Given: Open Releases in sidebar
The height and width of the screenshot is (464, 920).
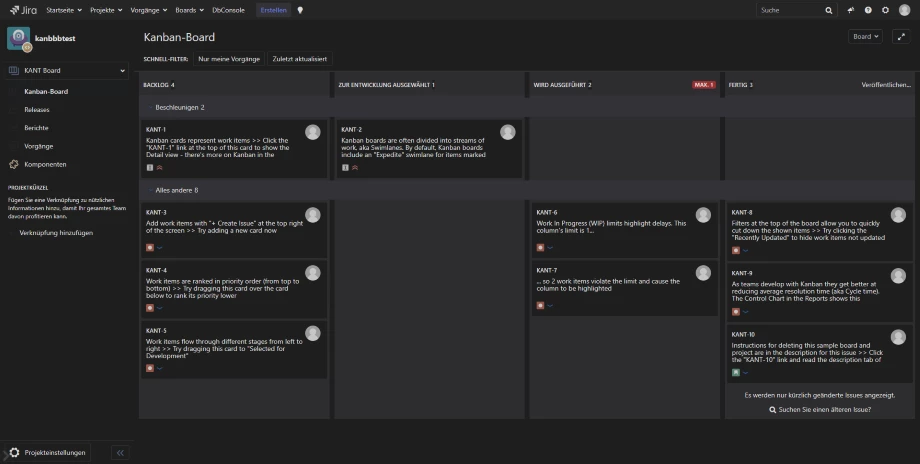Looking at the screenshot, I should click(x=37, y=110).
